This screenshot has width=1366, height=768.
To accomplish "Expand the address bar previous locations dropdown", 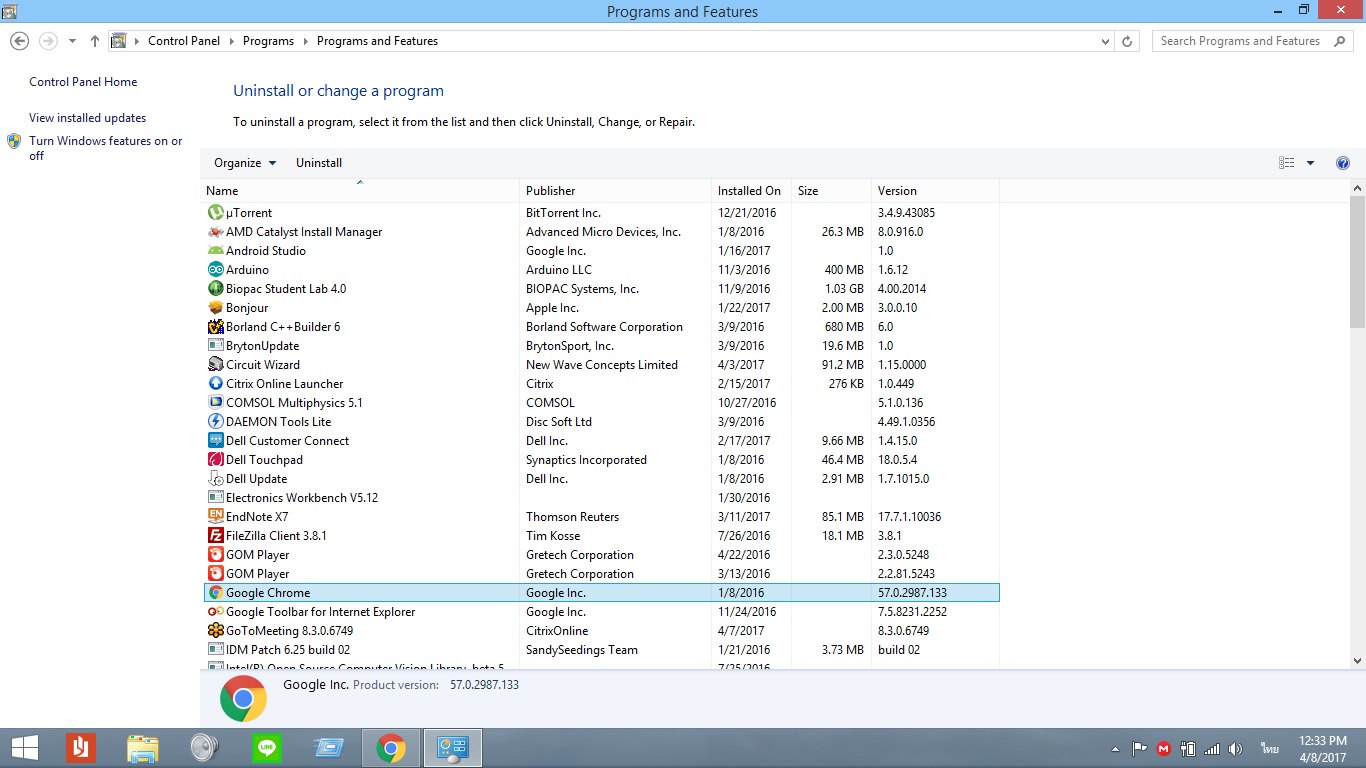I will pyautogui.click(x=1105, y=41).
